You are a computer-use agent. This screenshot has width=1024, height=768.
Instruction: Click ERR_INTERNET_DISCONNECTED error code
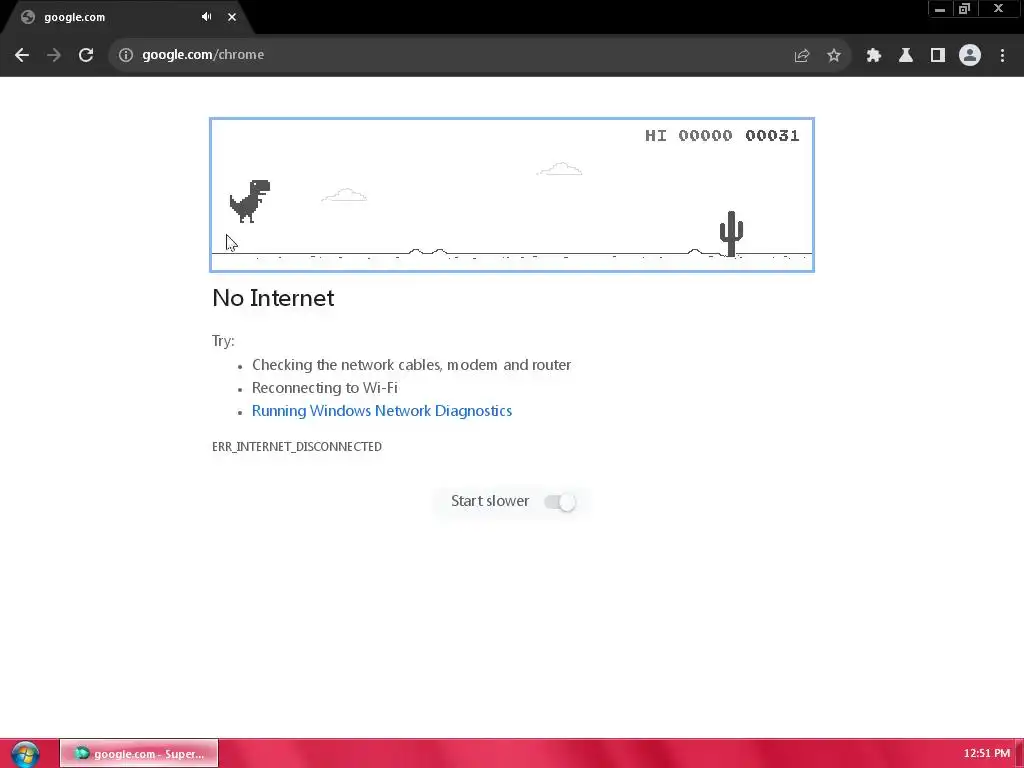click(x=296, y=447)
